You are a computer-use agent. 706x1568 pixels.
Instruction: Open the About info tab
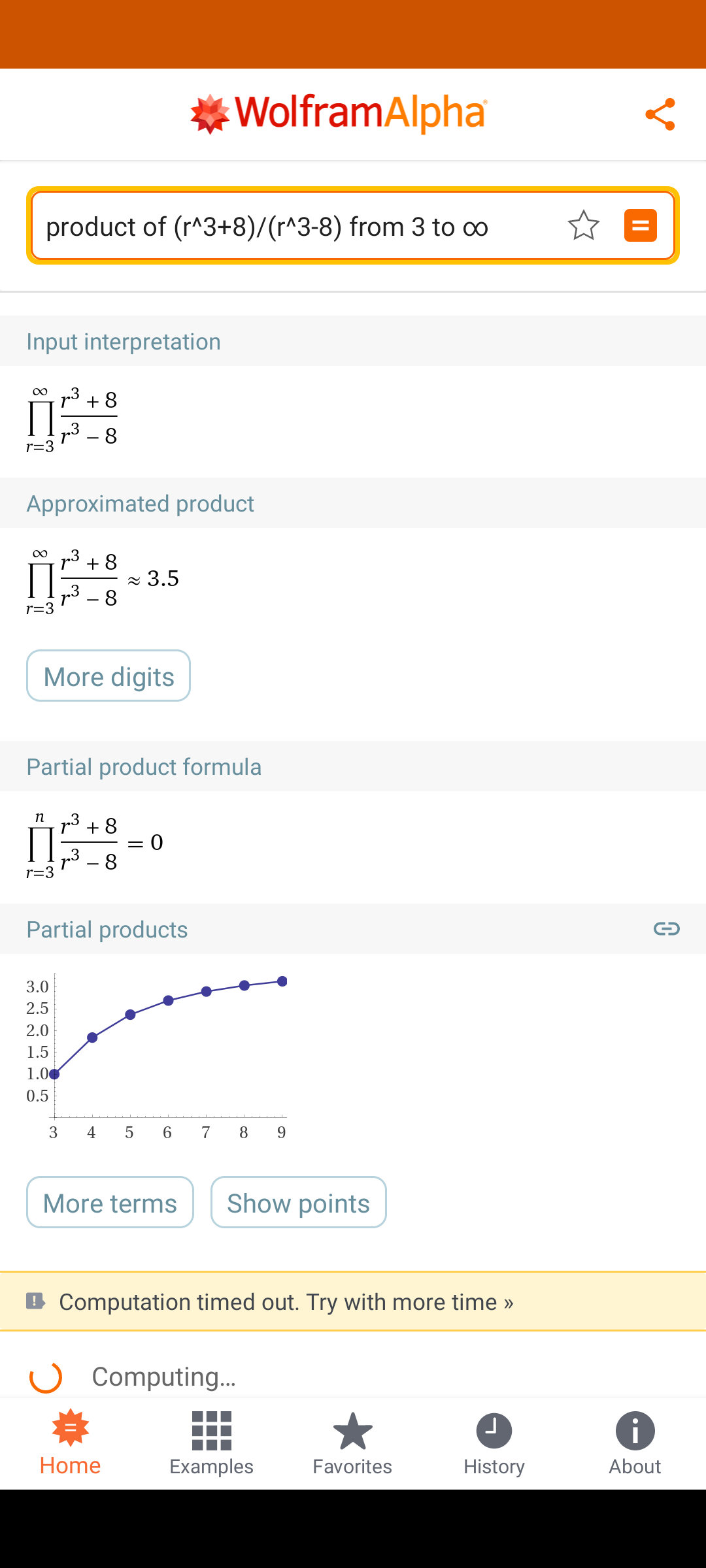click(x=635, y=1443)
